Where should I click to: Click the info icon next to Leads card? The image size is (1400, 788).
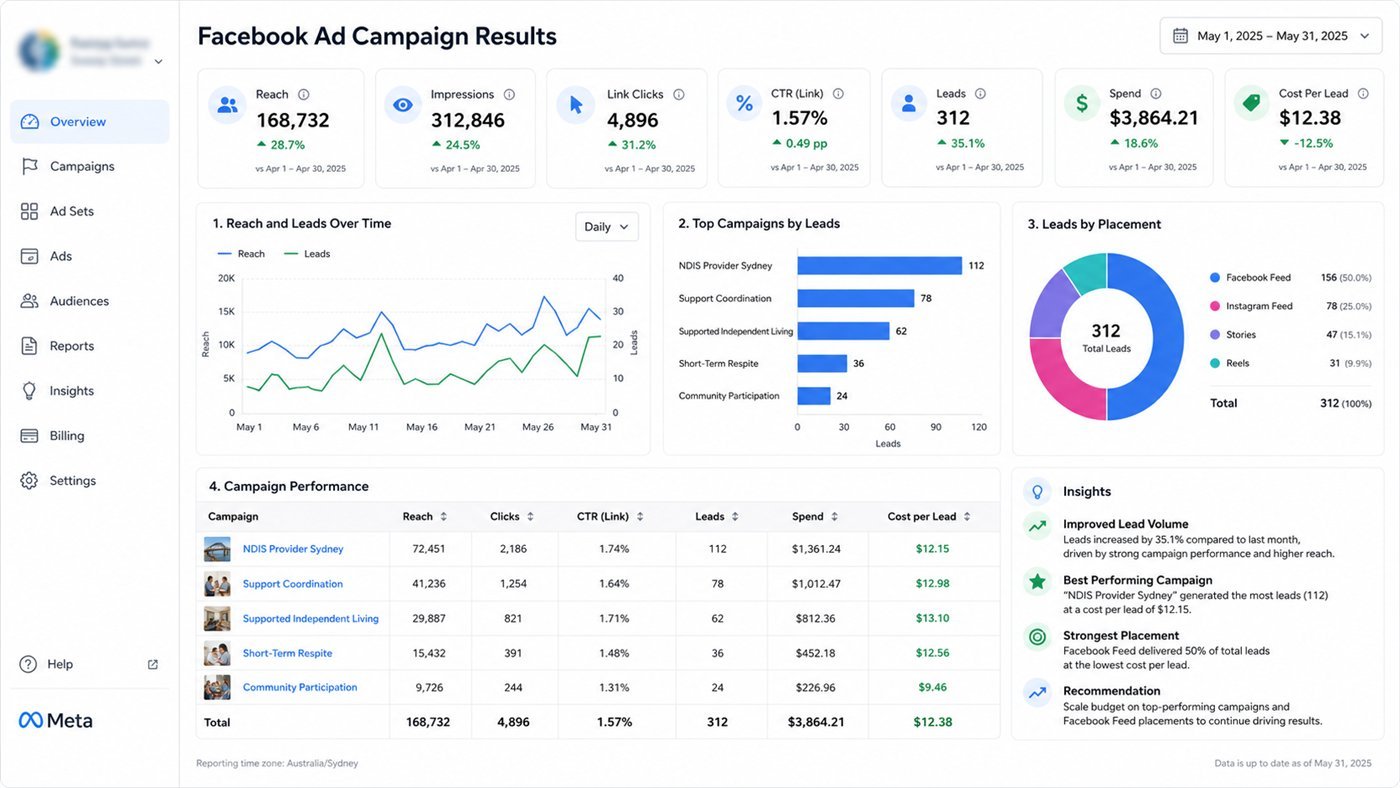[980, 93]
